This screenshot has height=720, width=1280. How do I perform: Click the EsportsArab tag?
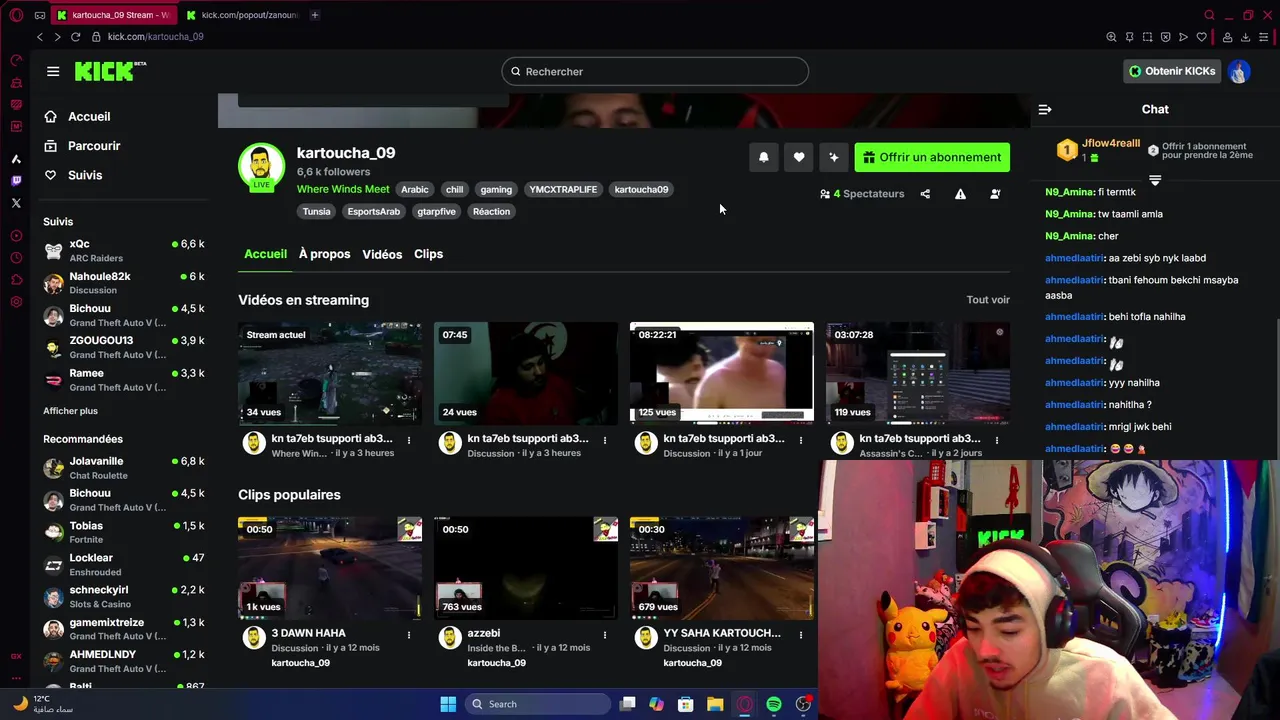click(374, 211)
